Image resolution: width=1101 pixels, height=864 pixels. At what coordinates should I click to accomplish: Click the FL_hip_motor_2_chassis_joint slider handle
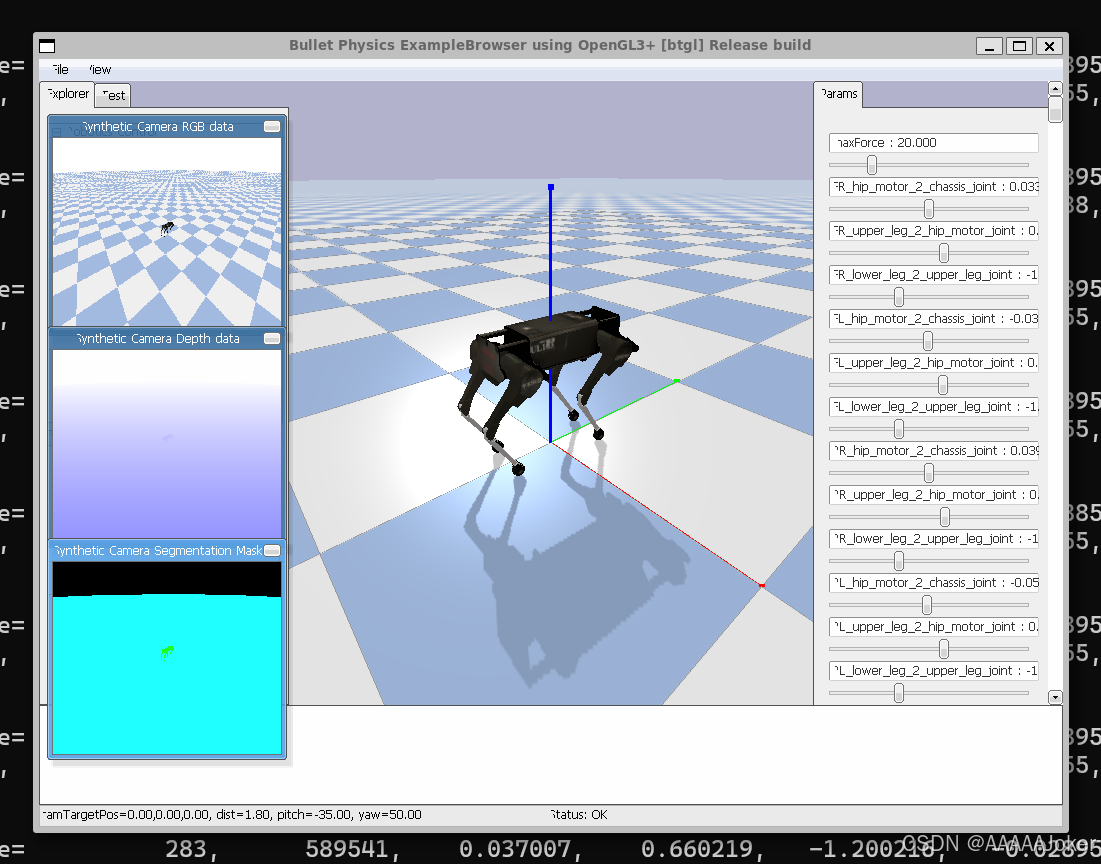(x=928, y=340)
